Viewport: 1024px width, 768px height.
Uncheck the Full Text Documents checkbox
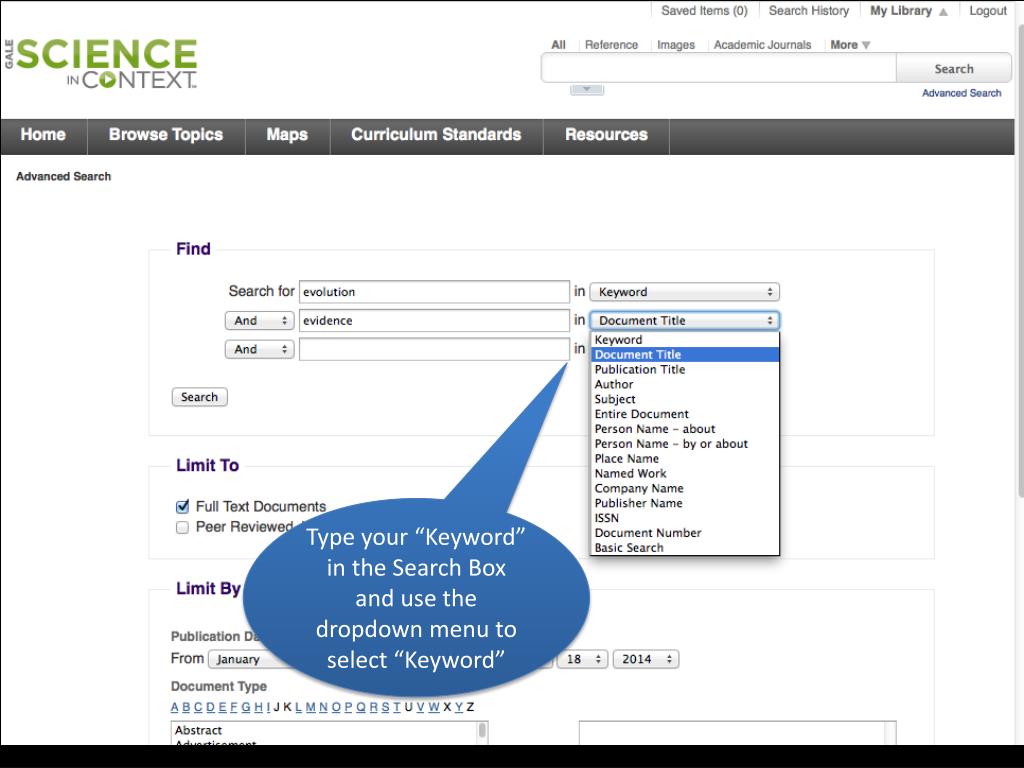pos(182,507)
